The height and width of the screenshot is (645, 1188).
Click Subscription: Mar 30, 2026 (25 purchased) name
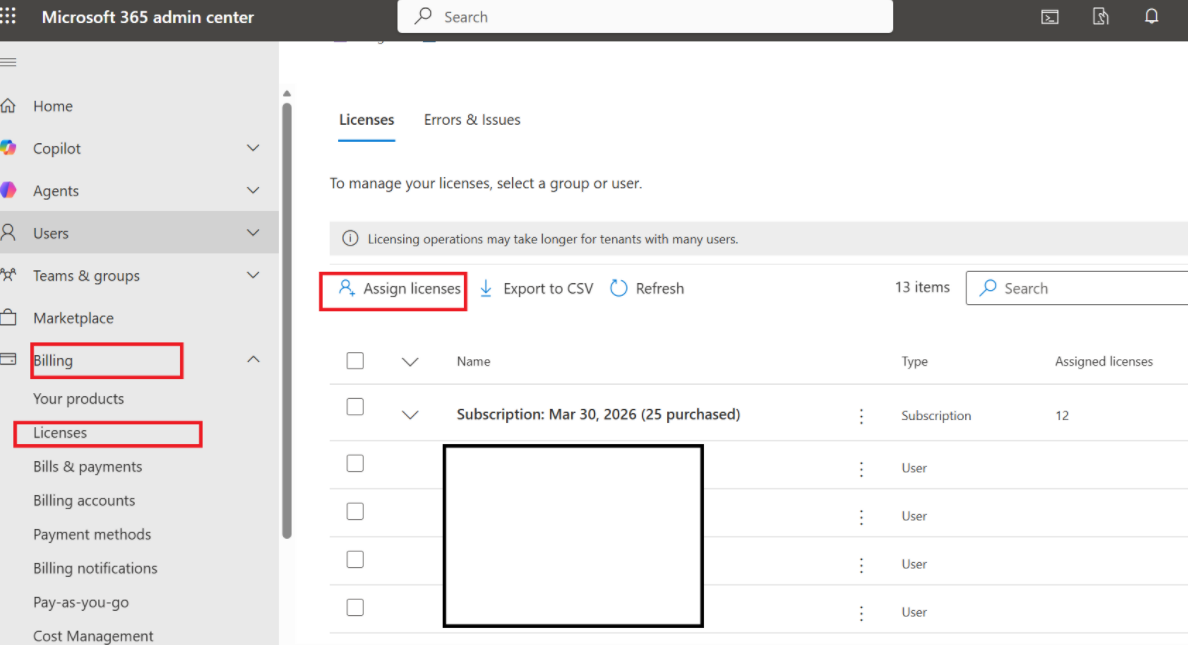[599, 415]
